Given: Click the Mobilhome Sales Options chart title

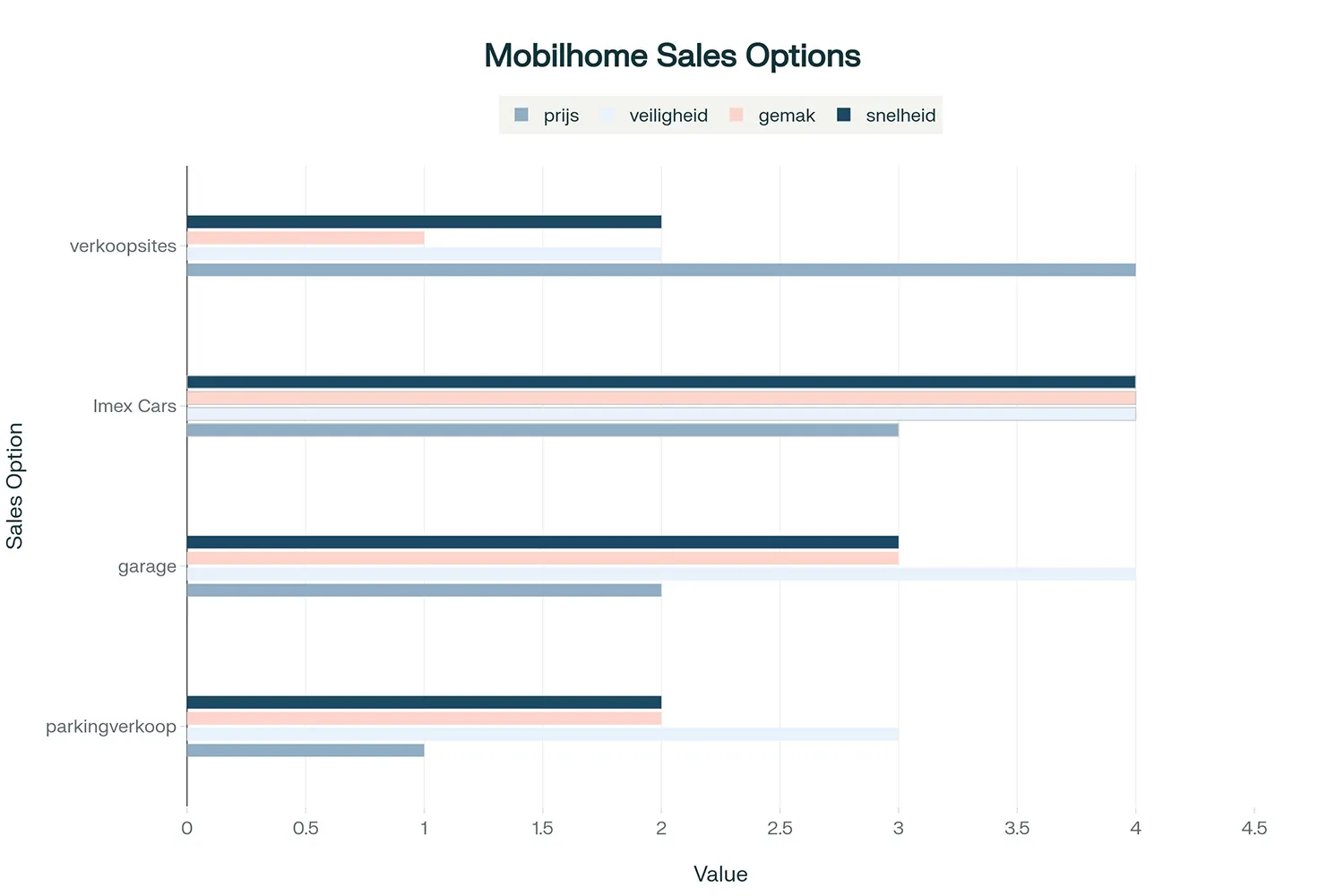Looking at the screenshot, I should coord(672,56).
